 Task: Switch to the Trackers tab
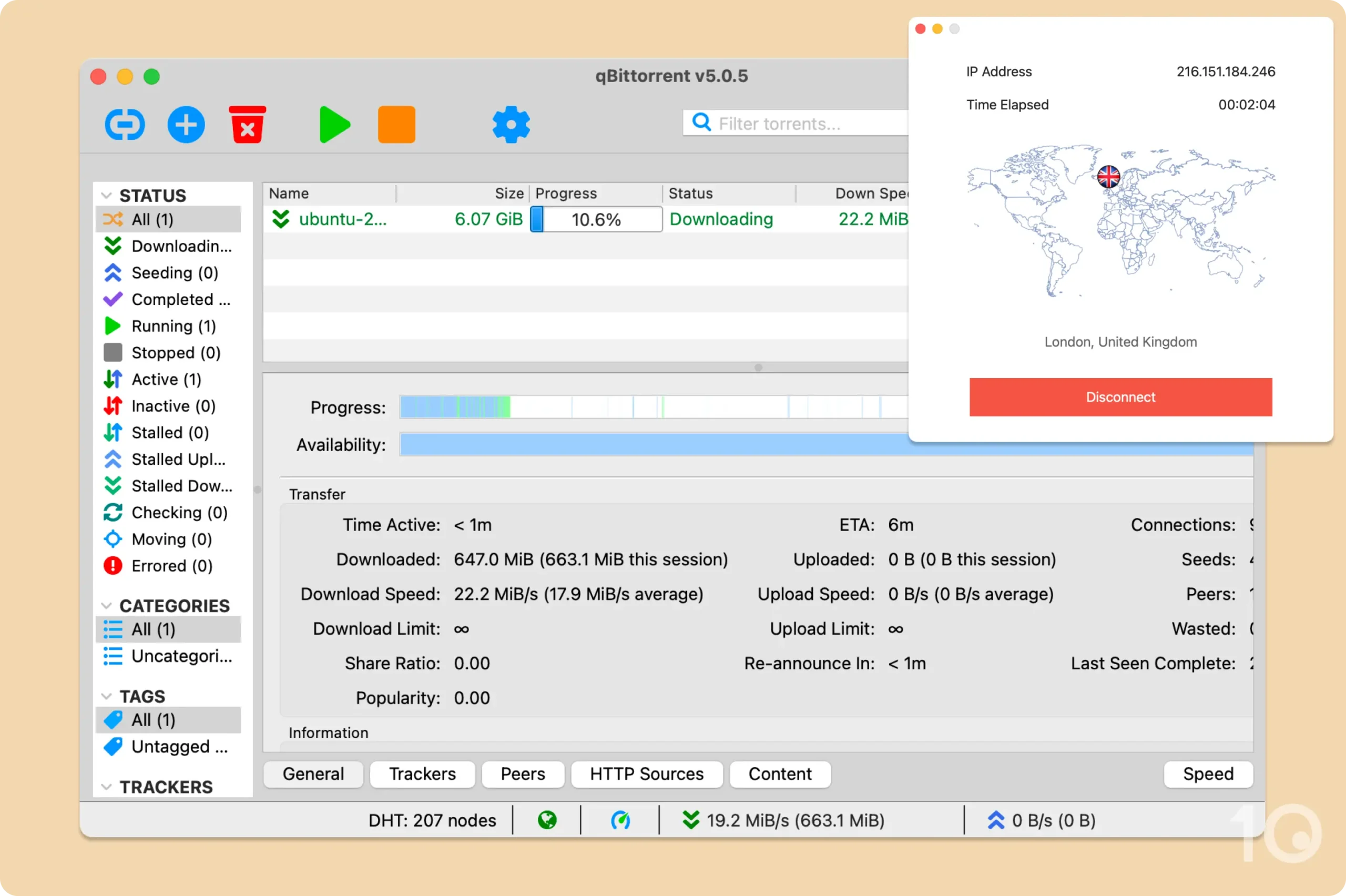click(422, 775)
